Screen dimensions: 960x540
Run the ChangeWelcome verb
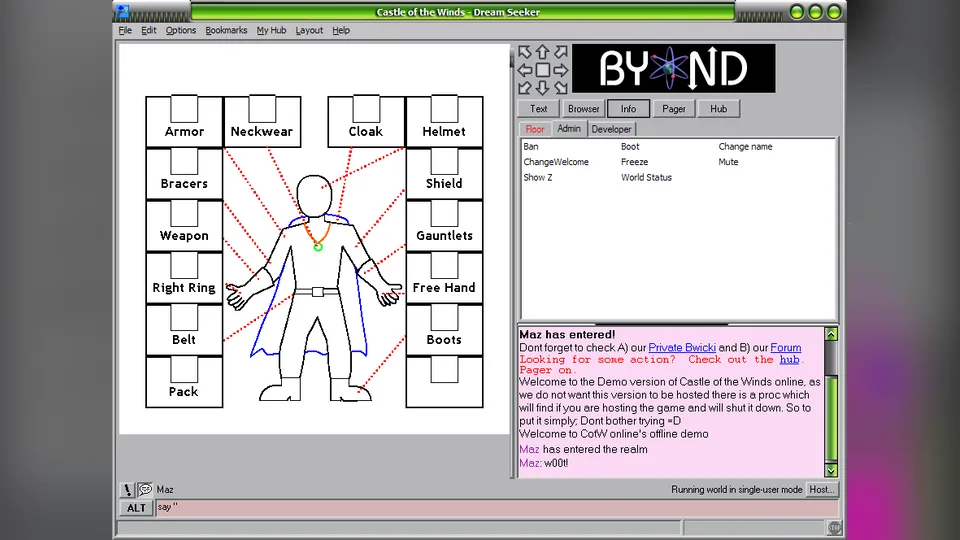click(556, 162)
